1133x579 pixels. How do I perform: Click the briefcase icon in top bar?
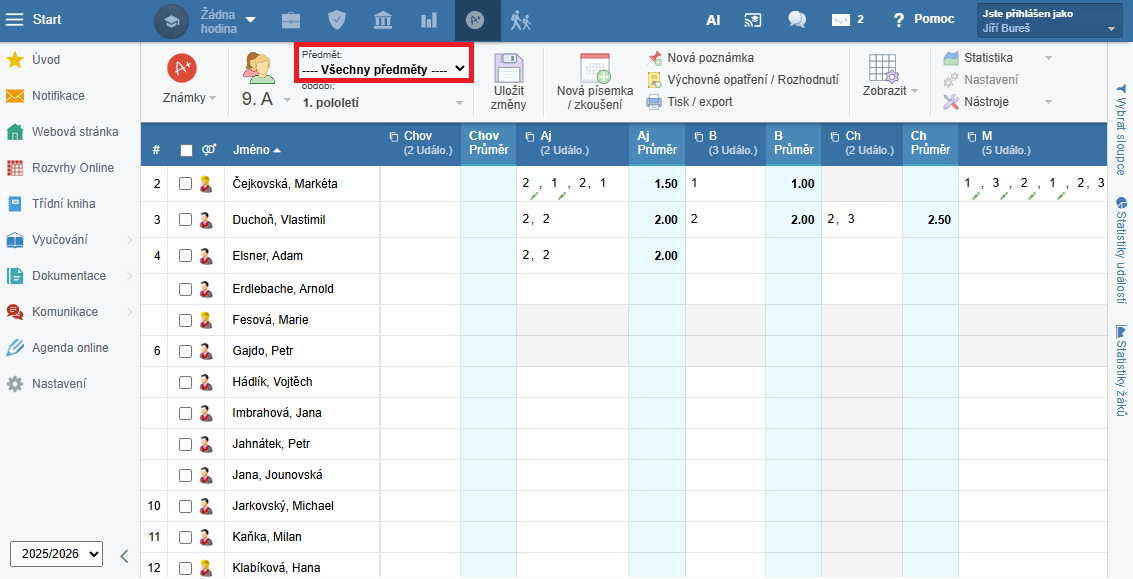point(290,20)
